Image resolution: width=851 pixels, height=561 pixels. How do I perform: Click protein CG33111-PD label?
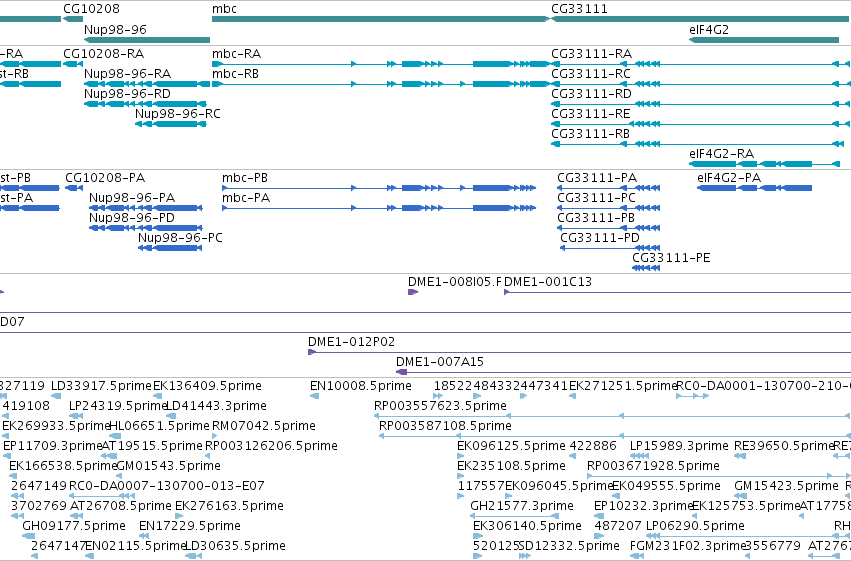pyautogui.click(x=600, y=238)
